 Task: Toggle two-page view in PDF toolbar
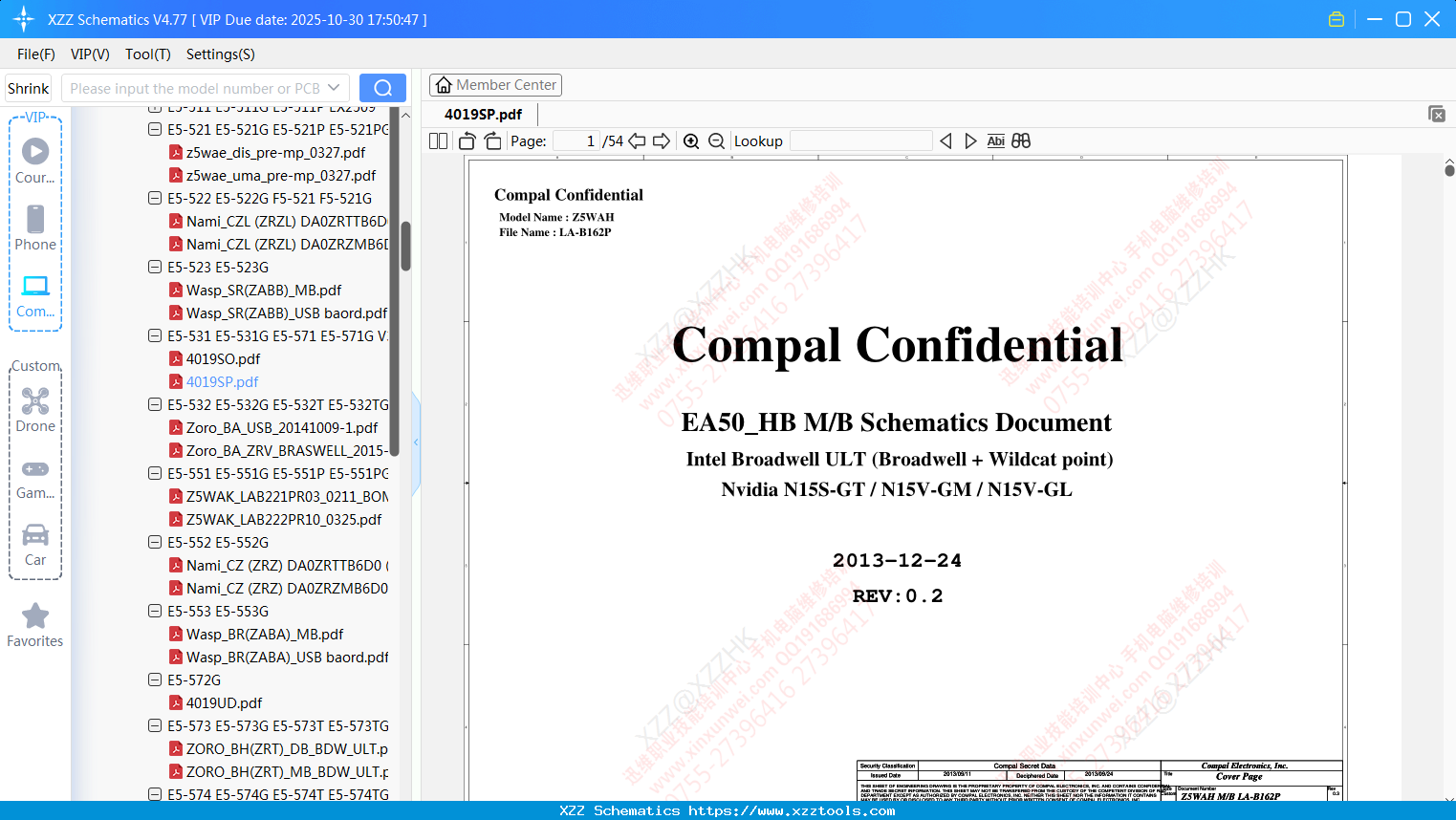pyautogui.click(x=439, y=141)
